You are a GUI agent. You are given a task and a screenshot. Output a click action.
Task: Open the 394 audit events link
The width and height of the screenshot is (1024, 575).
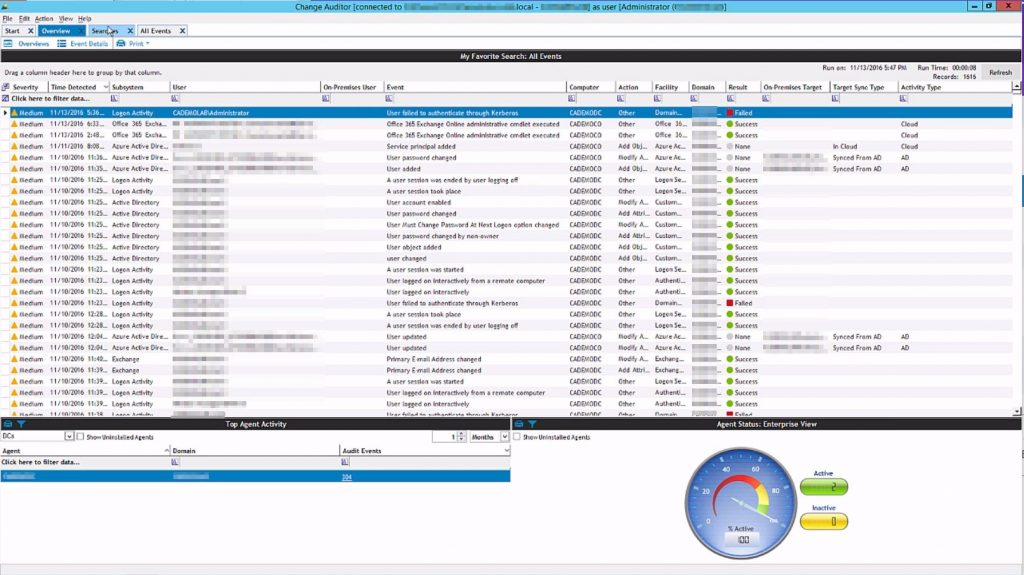click(347, 476)
